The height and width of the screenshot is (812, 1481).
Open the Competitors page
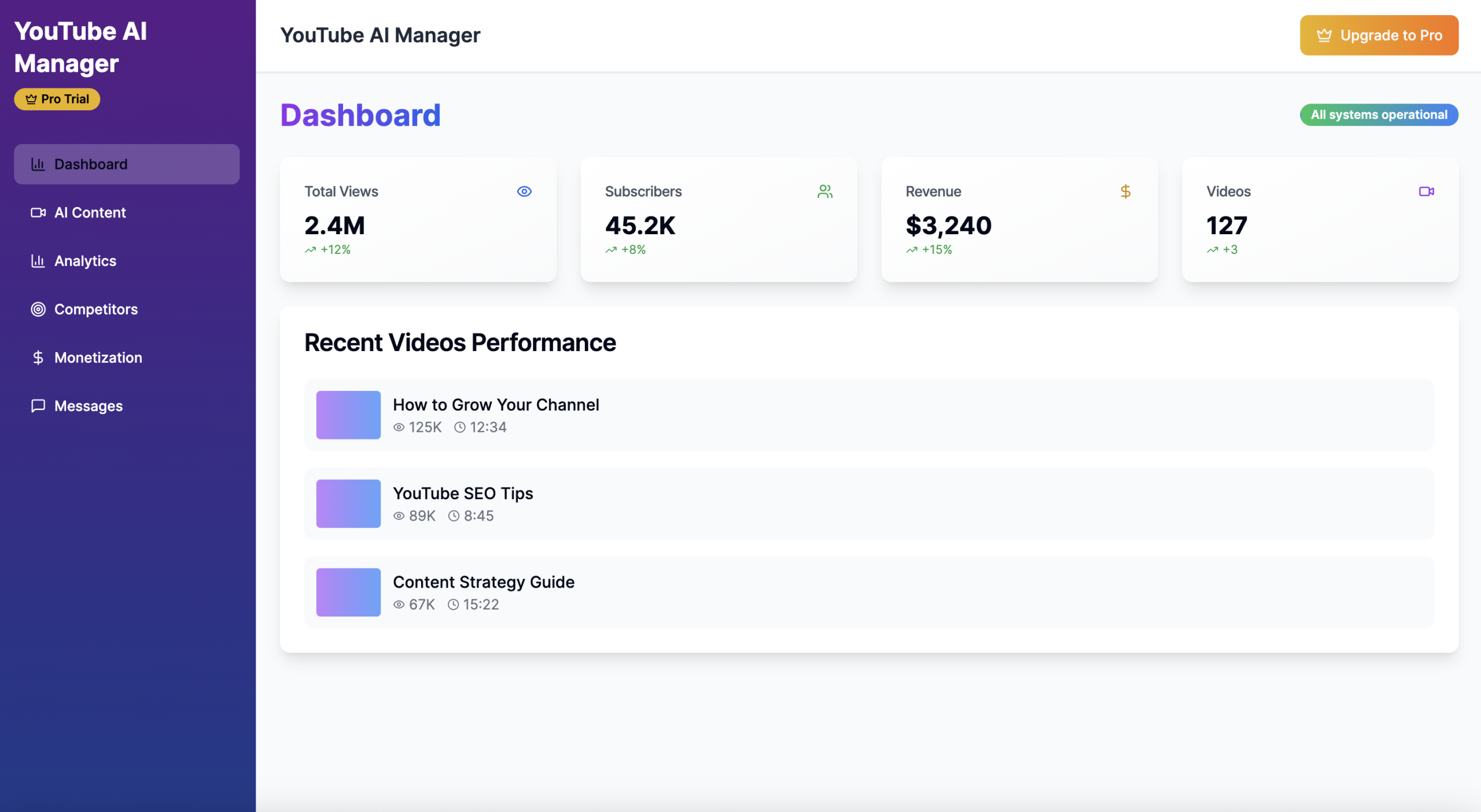[127, 309]
